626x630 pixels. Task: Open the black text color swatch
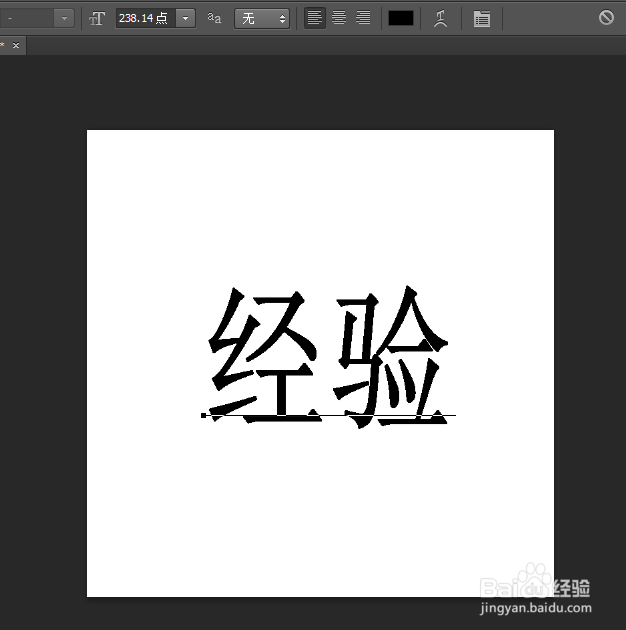point(401,18)
